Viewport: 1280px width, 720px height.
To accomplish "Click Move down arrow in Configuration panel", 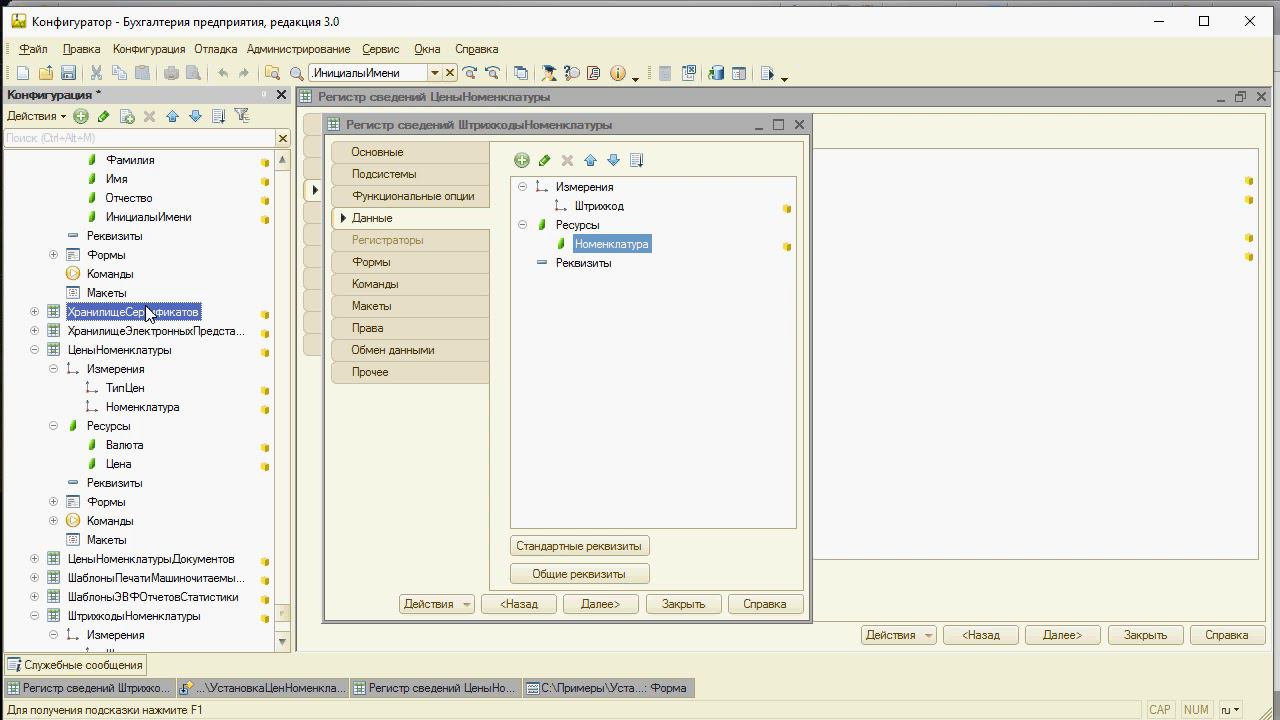I will 195,116.
